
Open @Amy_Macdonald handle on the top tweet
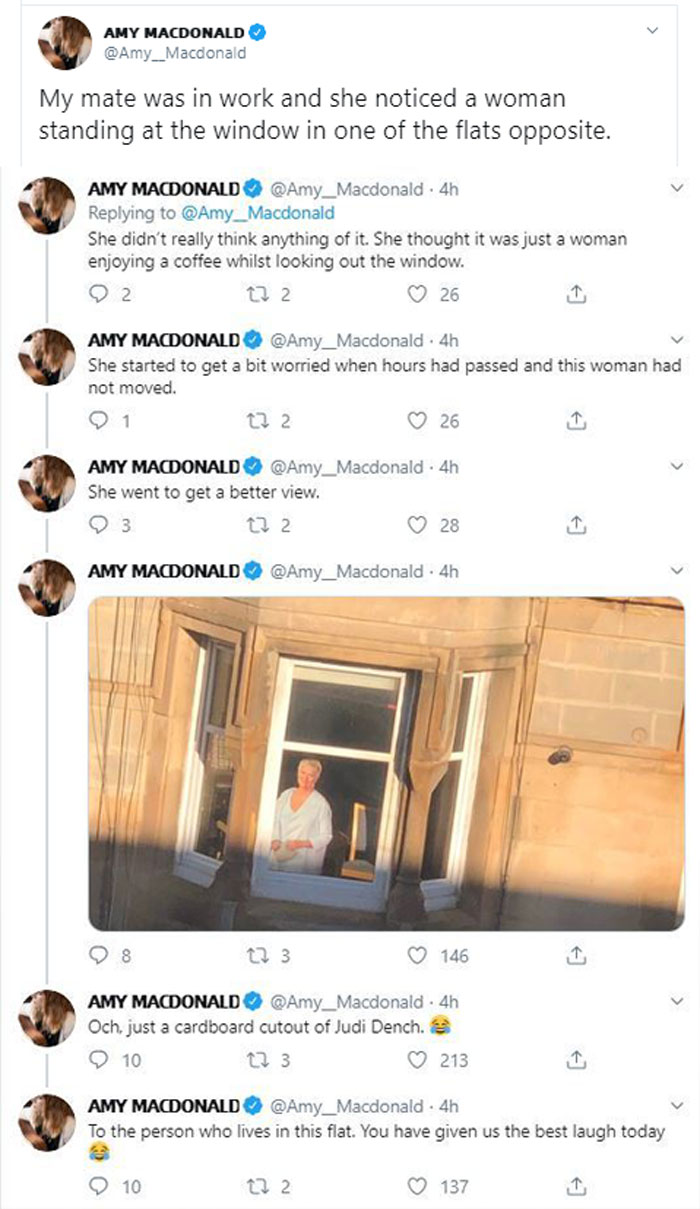click(174, 54)
